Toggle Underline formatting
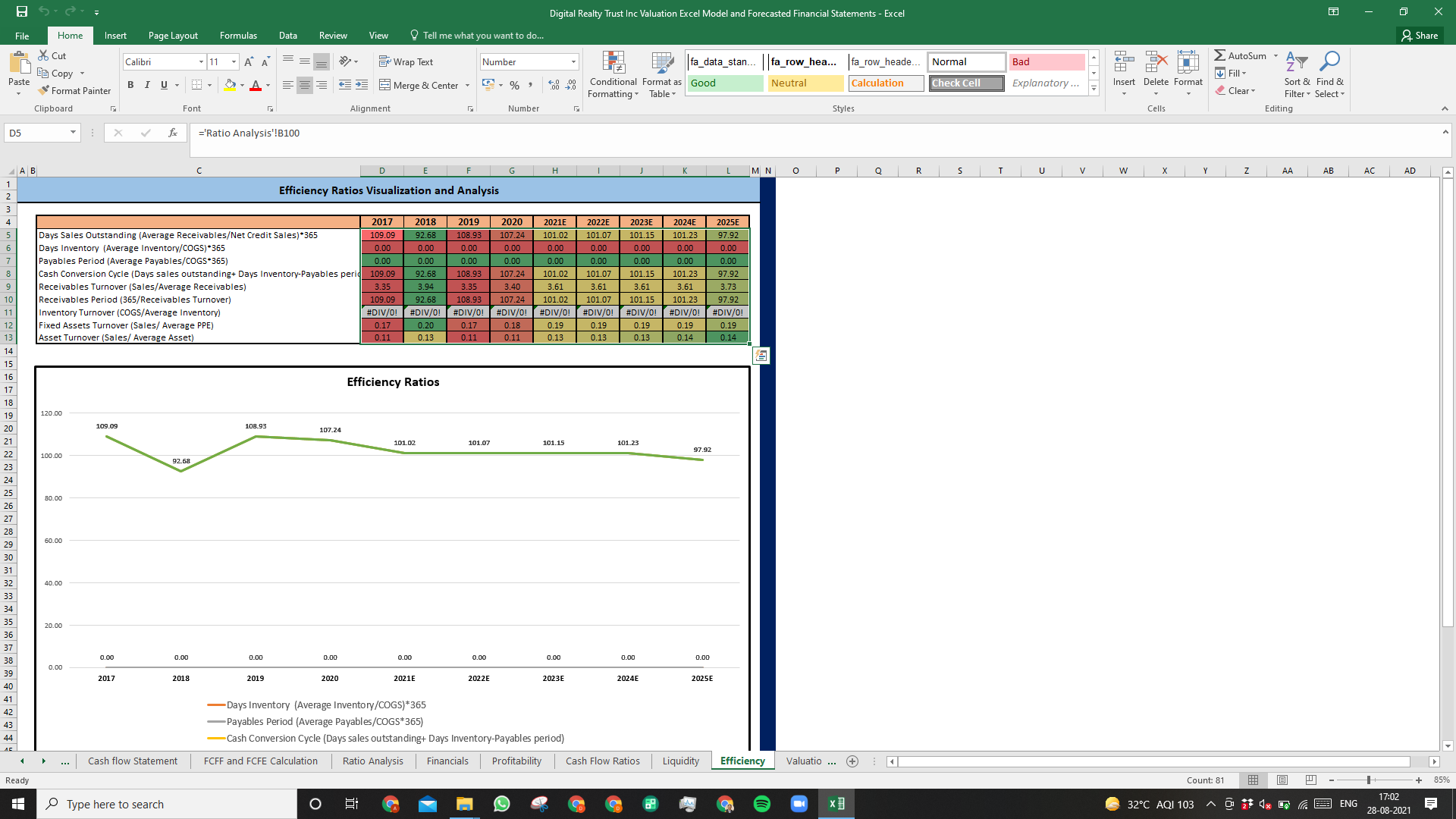 (164, 85)
